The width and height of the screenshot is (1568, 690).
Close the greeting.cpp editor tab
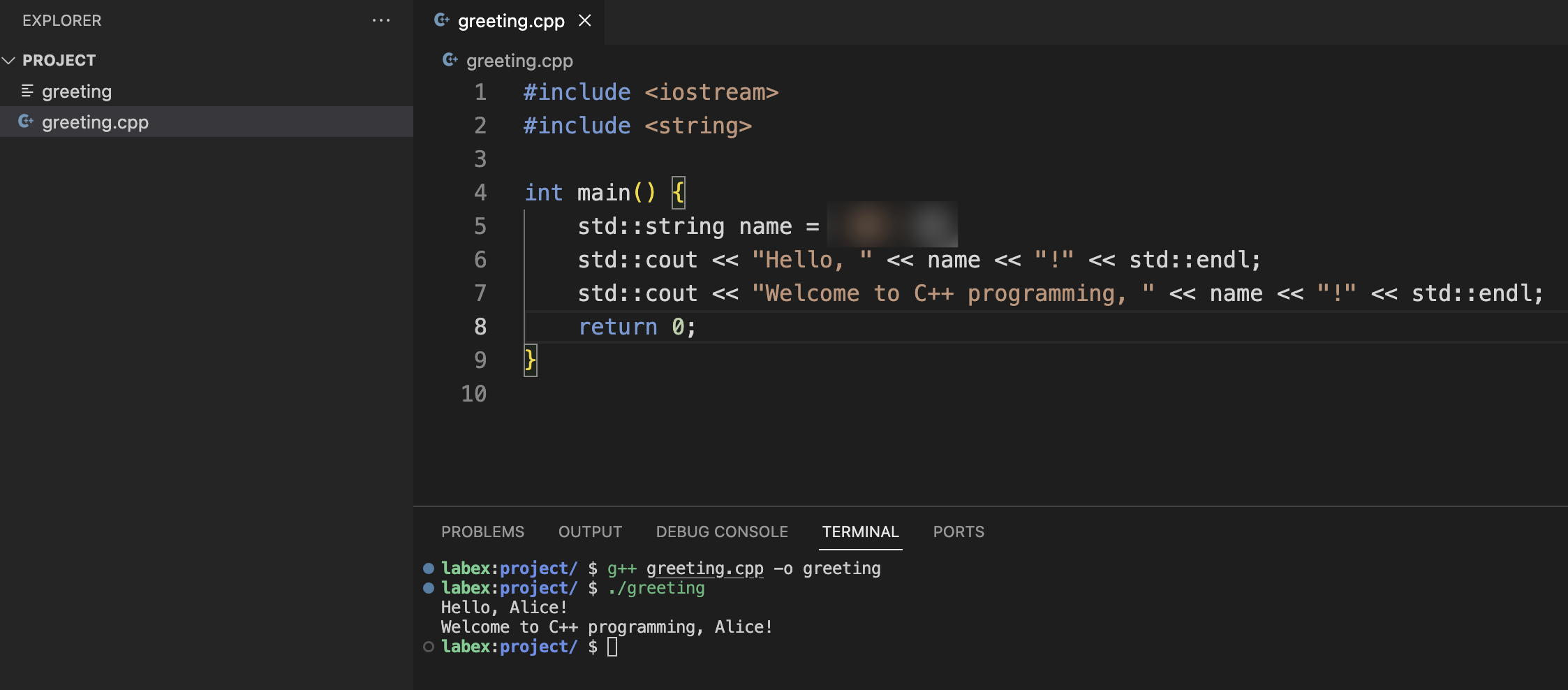coord(585,20)
